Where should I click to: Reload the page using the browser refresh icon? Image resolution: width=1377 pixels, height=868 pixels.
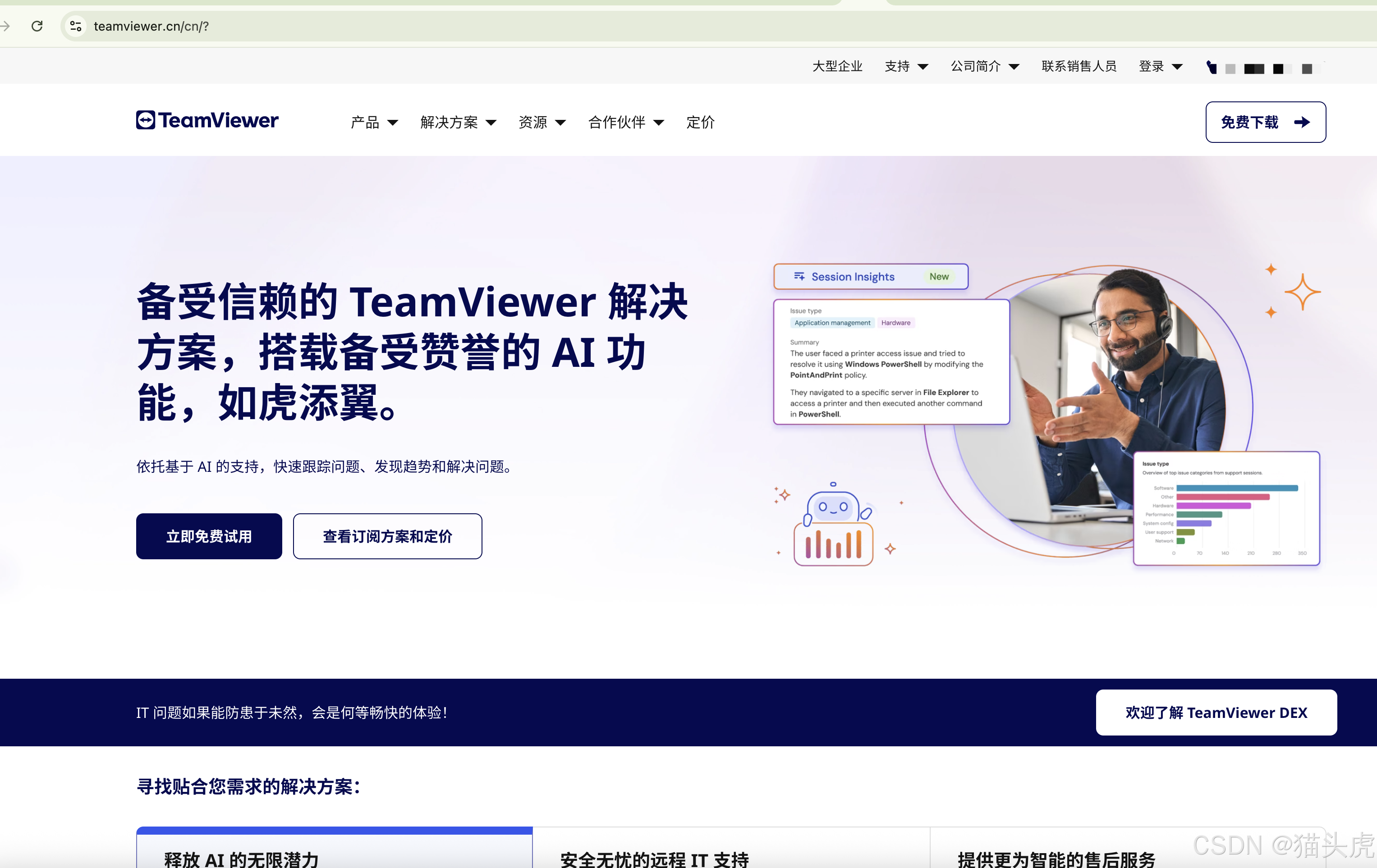[37, 26]
